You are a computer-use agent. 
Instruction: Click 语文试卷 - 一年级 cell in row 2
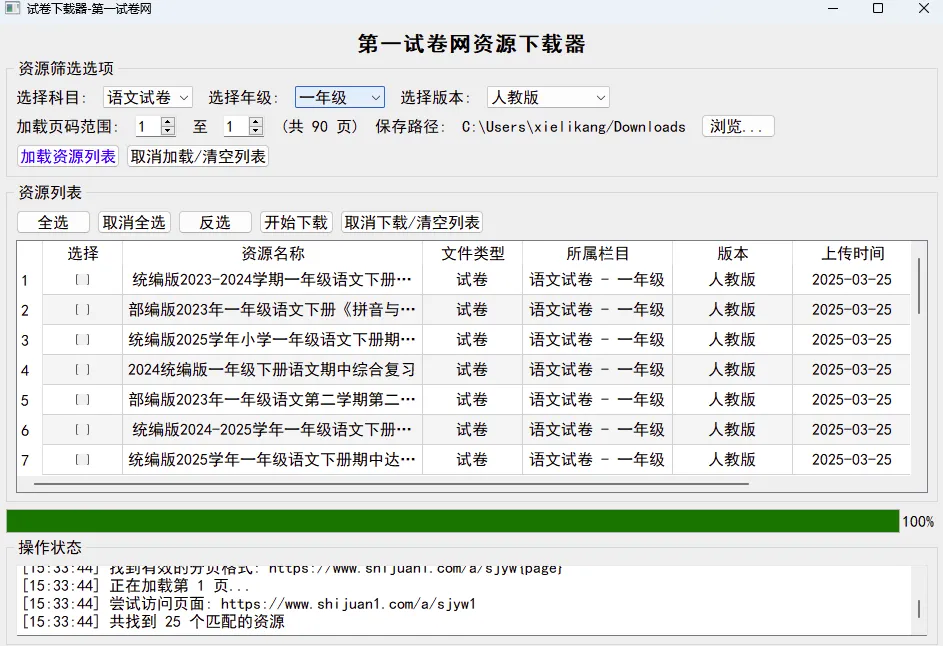(x=597, y=310)
